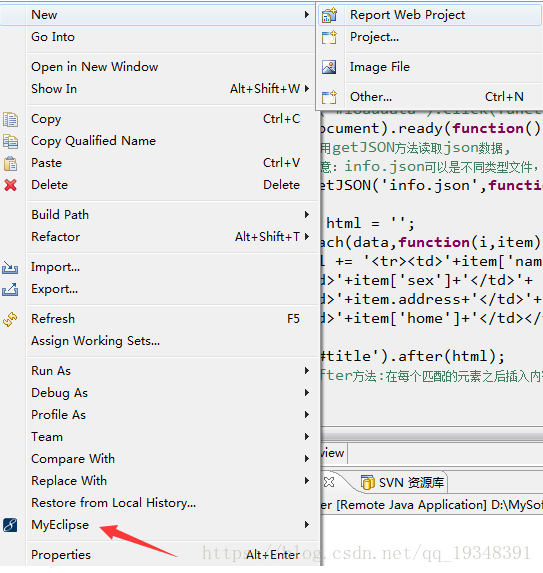Choose Show In menu entry

pos(159,89)
